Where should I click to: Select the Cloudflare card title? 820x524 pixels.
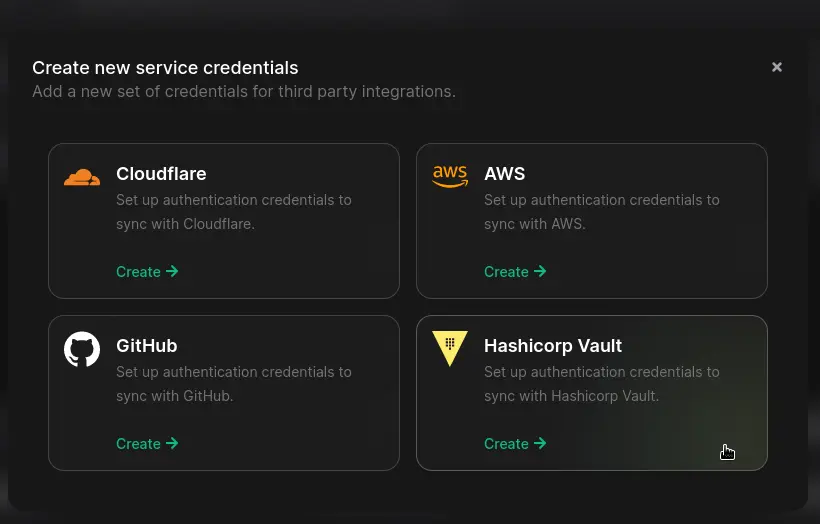(x=161, y=174)
